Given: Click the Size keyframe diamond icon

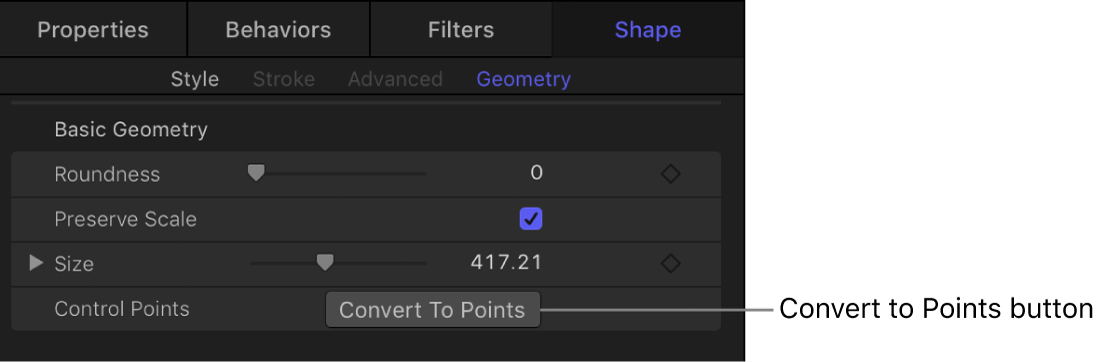Looking at the screenshot, I should [670, 264].
